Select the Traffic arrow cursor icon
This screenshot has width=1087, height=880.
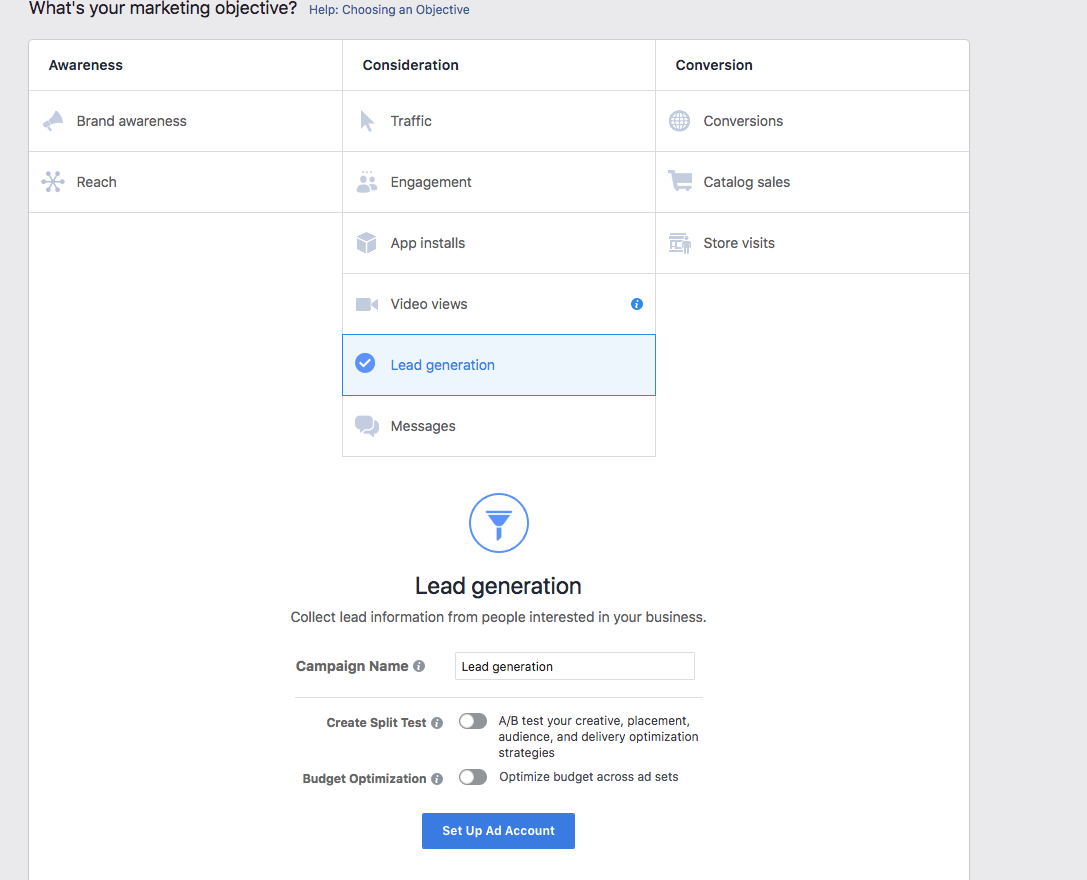coord(366,120)
